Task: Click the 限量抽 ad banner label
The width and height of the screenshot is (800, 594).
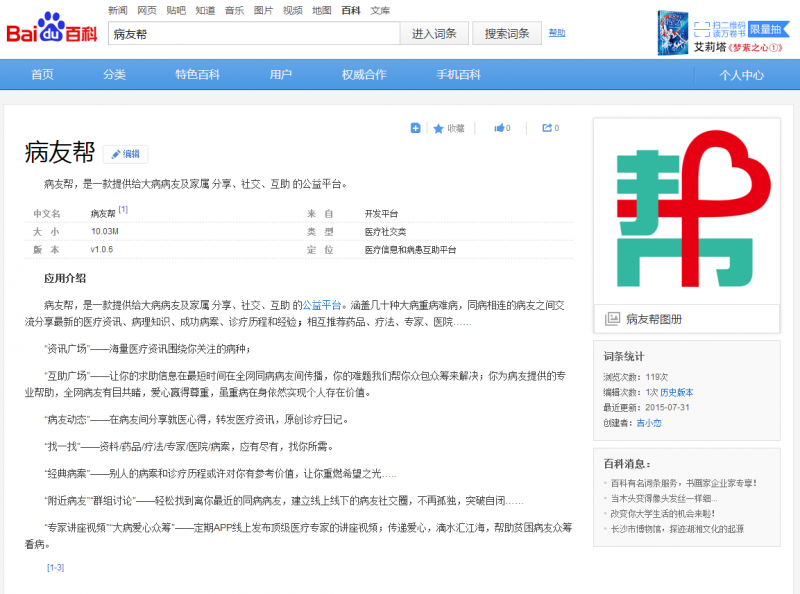Action: point(768,29)
